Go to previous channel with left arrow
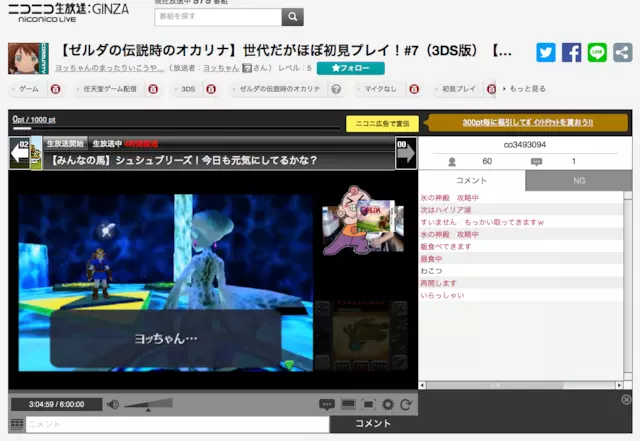This screenshot has height=441, width=640. tap(20, 153)
